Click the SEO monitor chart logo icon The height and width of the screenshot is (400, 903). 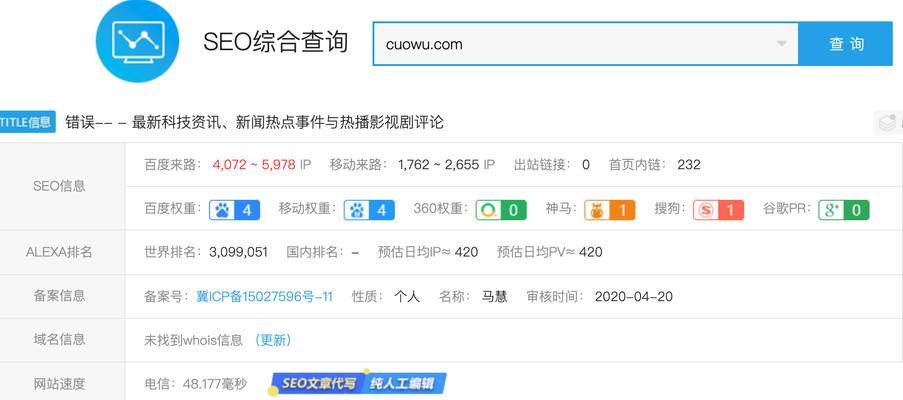tap(137, 40)
